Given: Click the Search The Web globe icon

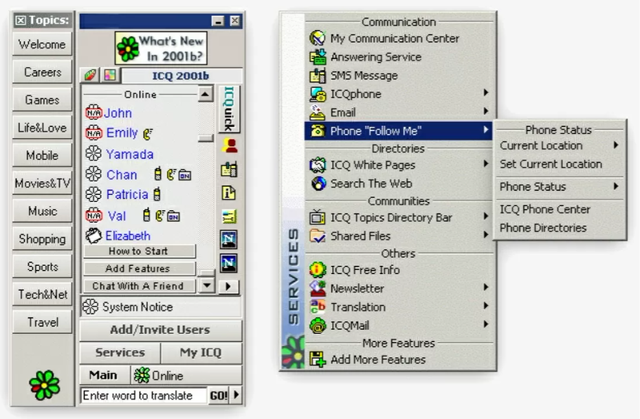Looking at the screenshot, I should [x=318, y=184].
